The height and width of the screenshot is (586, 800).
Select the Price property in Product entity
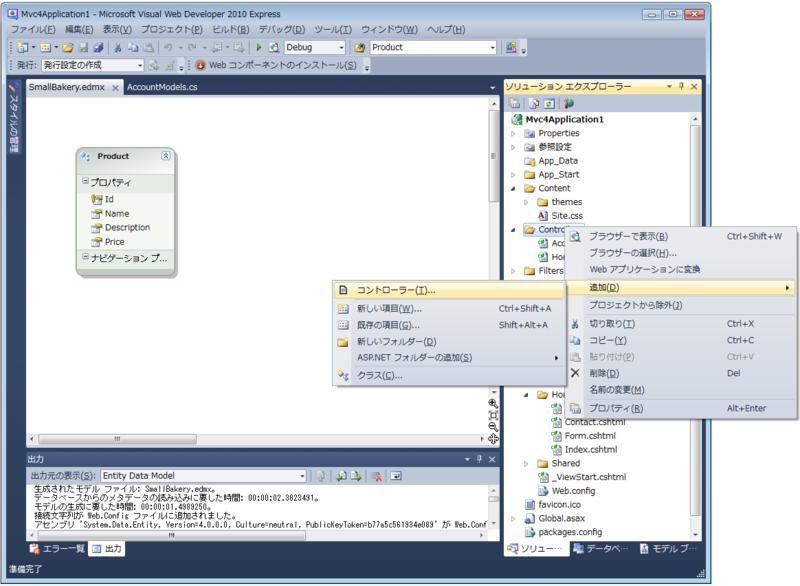pyautogui.click(x=115, y=242)
